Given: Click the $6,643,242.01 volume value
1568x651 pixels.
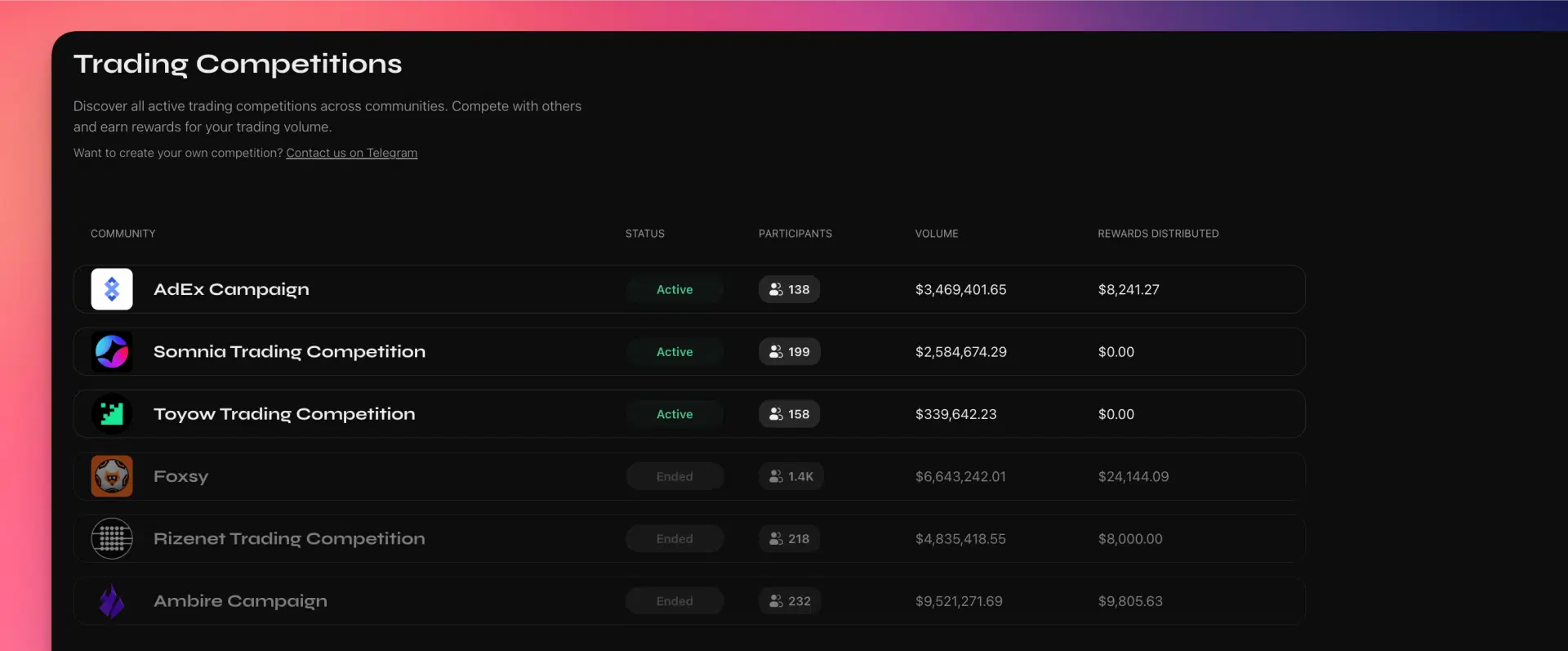Looking at the screenshot, I should pyautogui.click(x=960, y=476).
